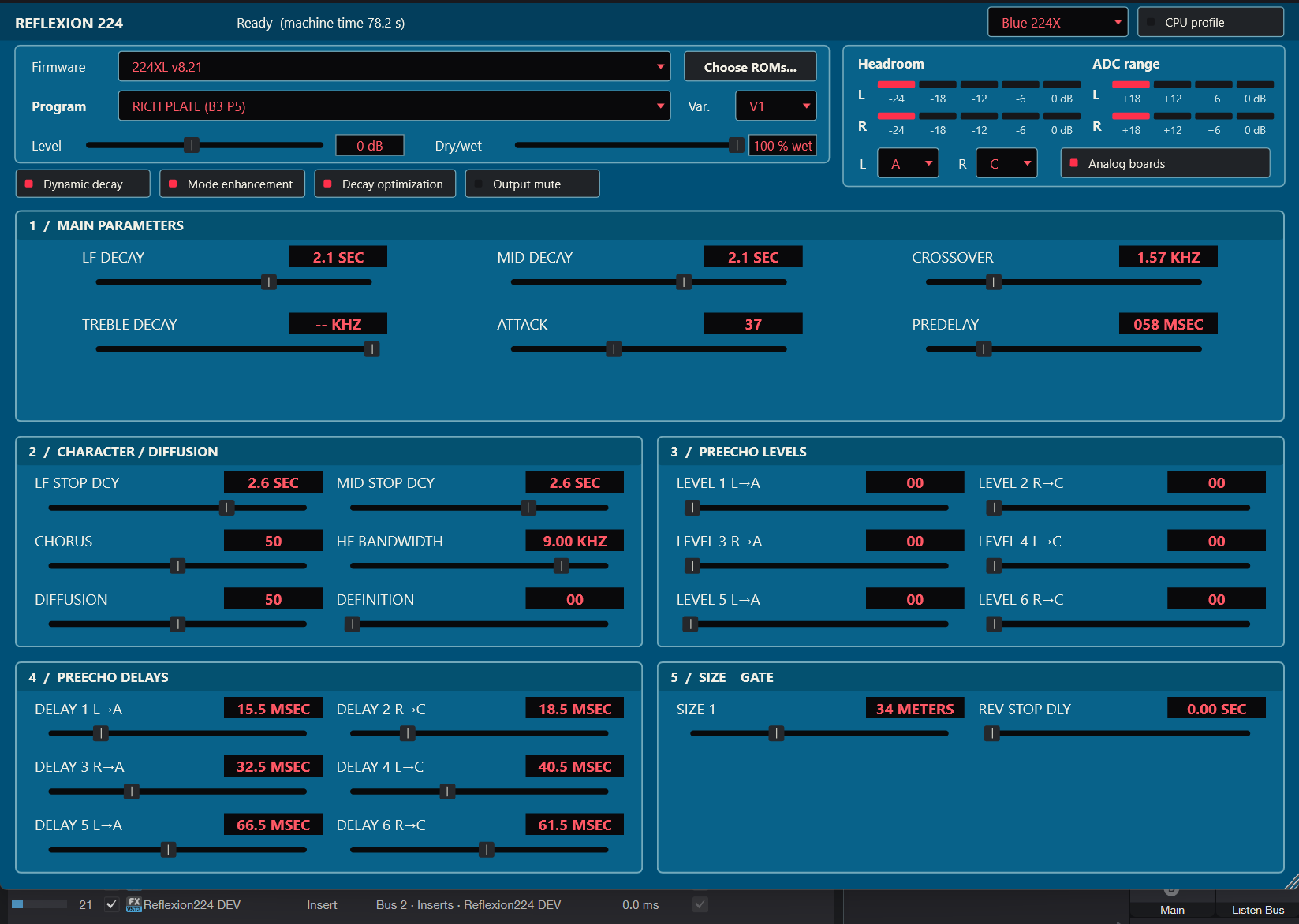Toggle Dynamic decay
The height and width of the screenshot is (924, 1299).
click(x=83, y=184)
